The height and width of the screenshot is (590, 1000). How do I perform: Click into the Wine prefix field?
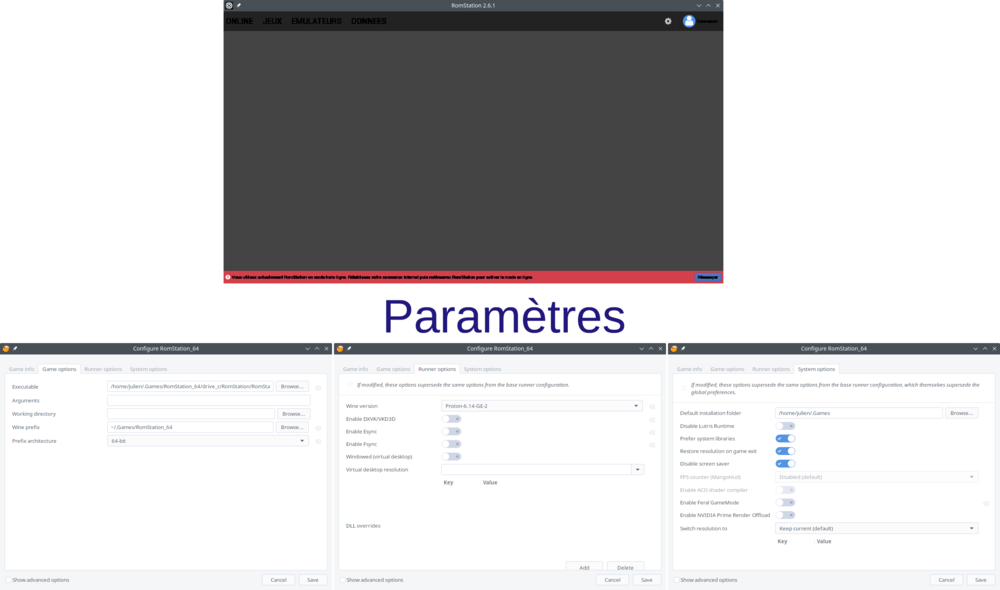[190, 427]
